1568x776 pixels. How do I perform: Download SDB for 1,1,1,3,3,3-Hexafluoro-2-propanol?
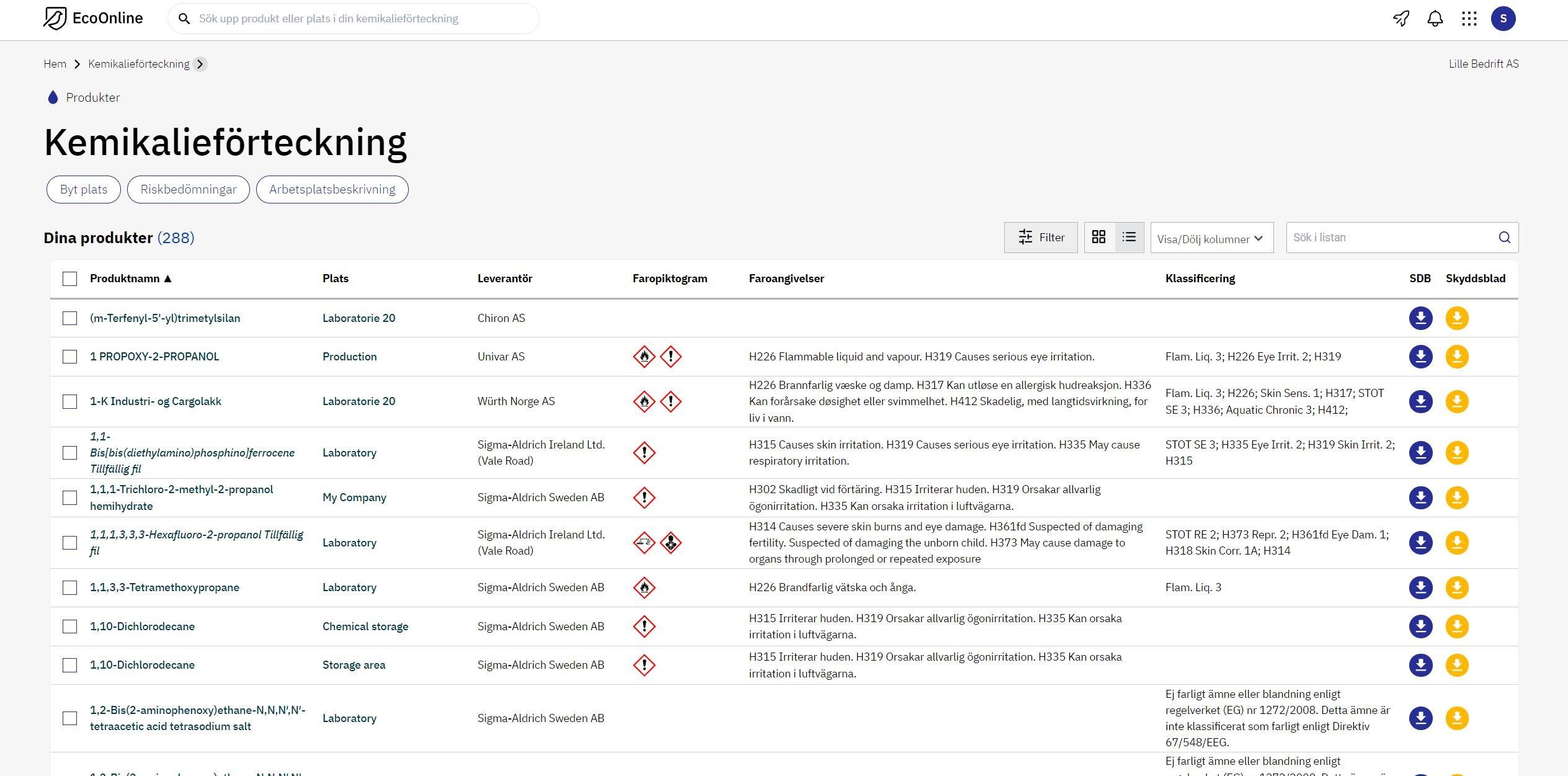1420,543
